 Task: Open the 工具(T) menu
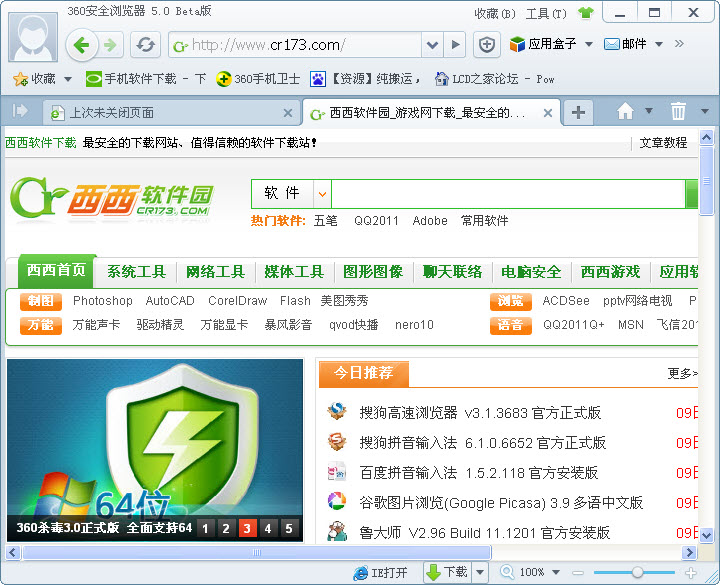point(546,14)
